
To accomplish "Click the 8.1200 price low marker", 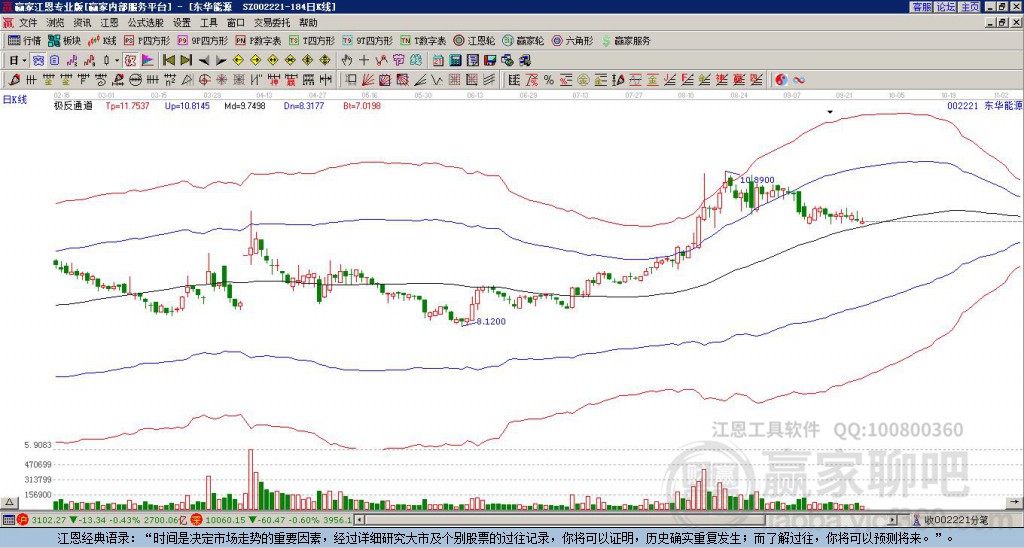I will click(491, 321).
